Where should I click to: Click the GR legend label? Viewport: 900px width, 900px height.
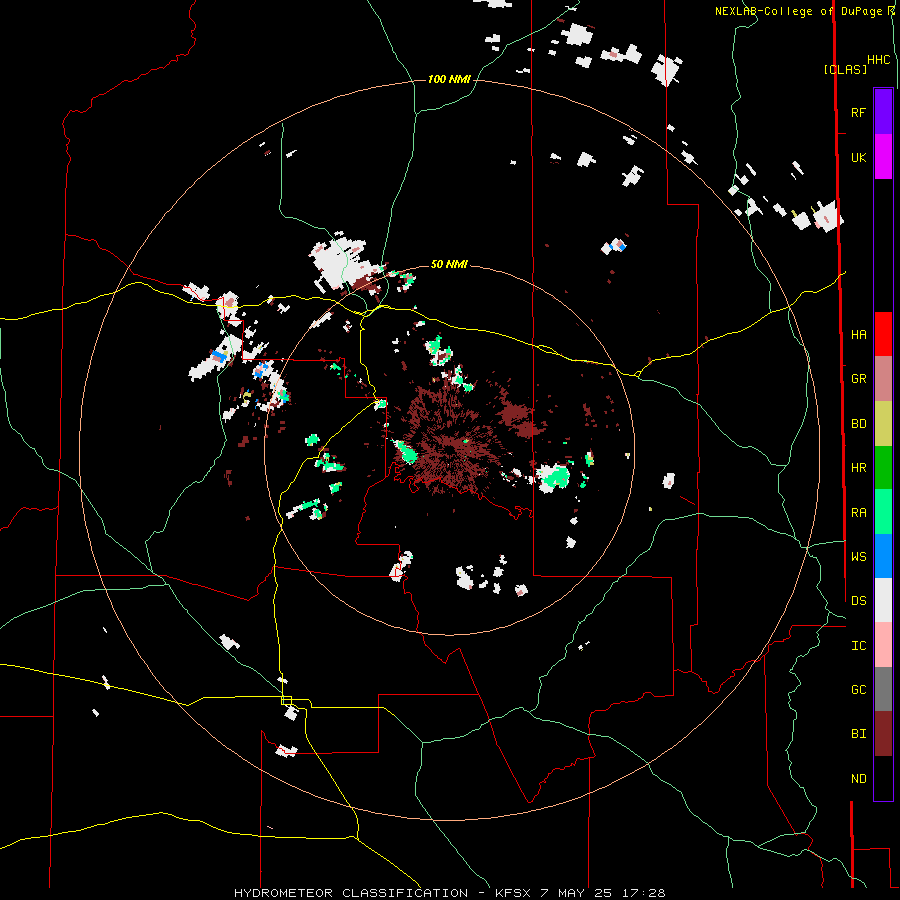(858, 379)
